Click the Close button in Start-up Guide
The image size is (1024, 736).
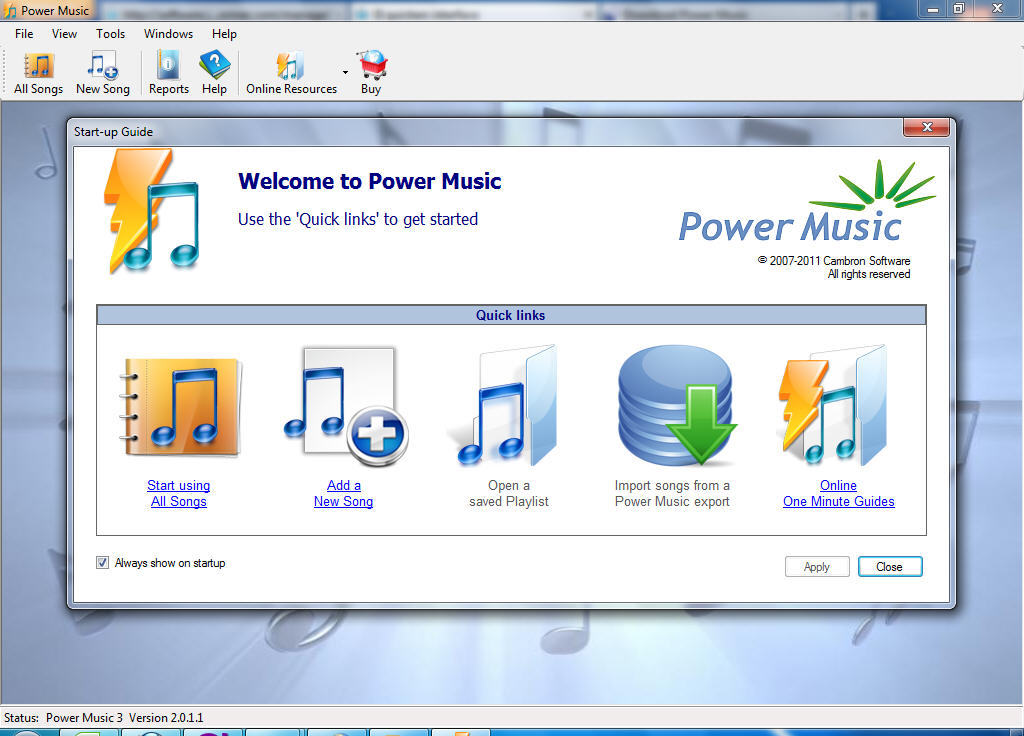click(x=889, y=567)
